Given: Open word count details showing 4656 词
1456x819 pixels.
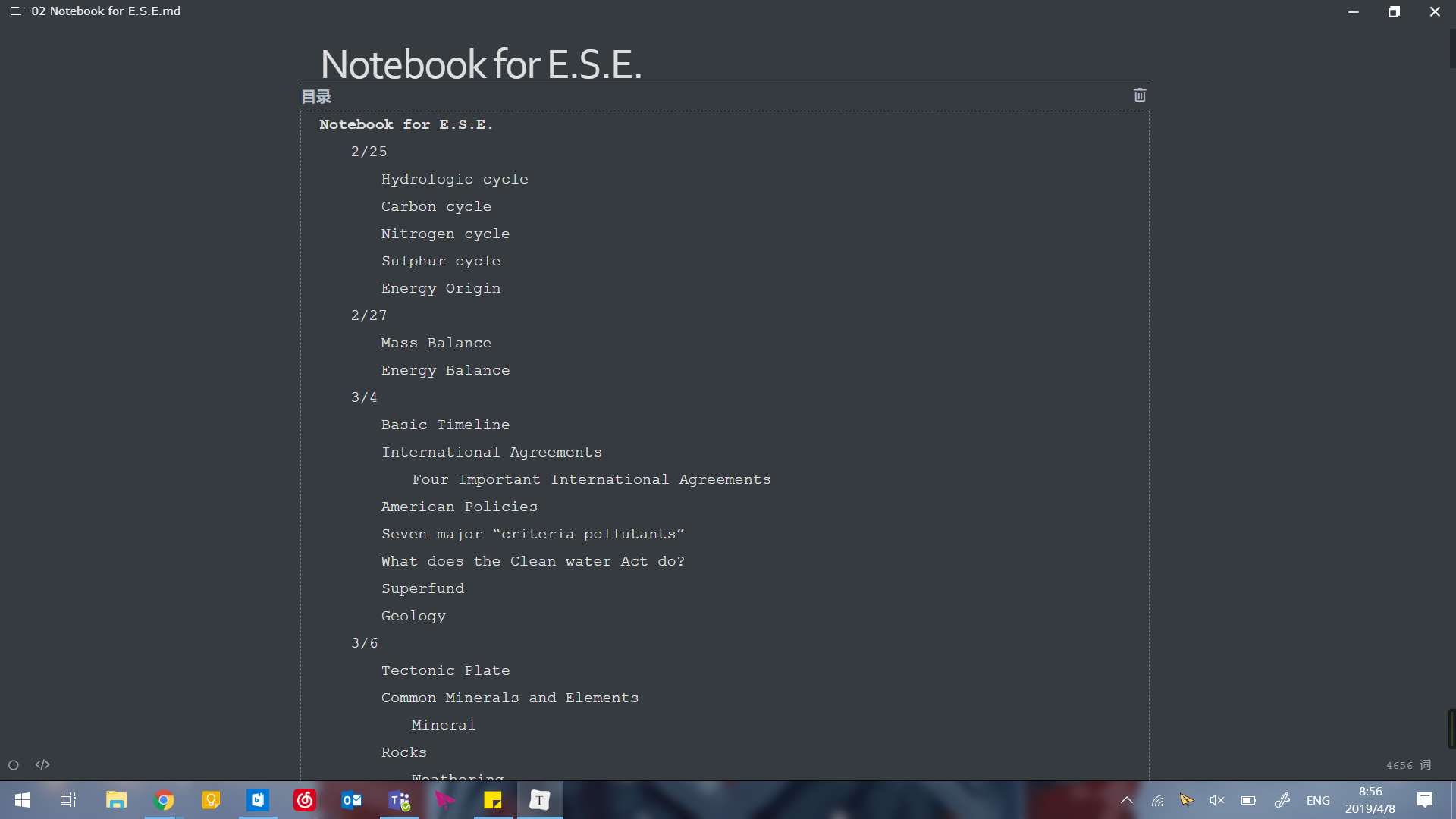Looking at the screenshot, I should click(x=1407, y=765).
